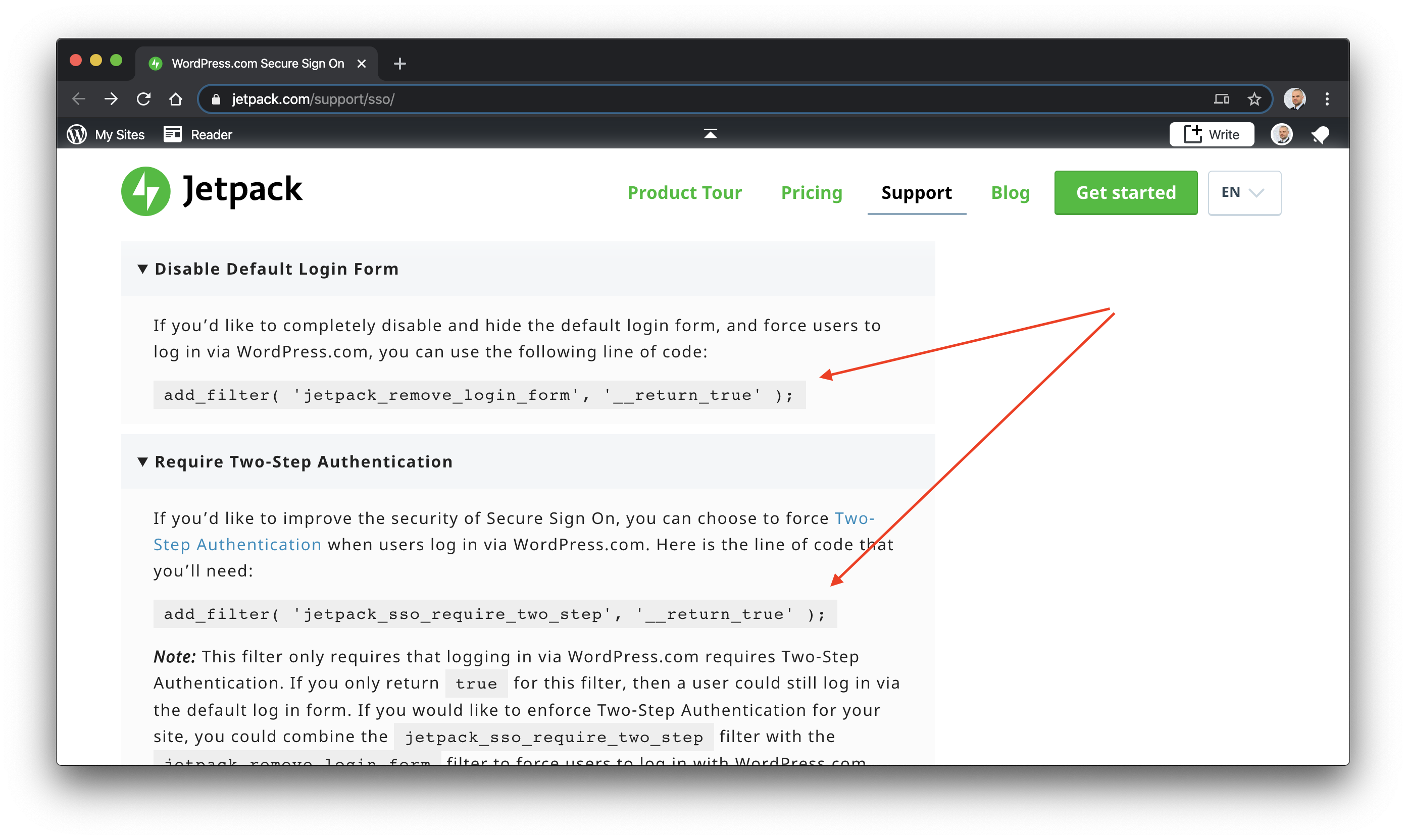1406x840 pixels.
Task: Click the Write button to start a post
Action: point(1211,134)
